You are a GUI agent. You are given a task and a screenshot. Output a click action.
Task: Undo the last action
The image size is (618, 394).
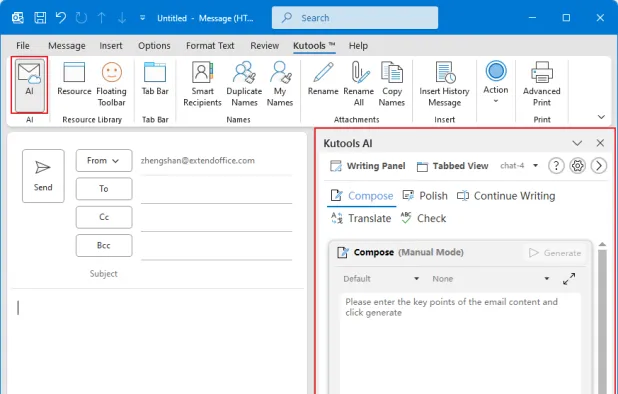pos(61,18)
